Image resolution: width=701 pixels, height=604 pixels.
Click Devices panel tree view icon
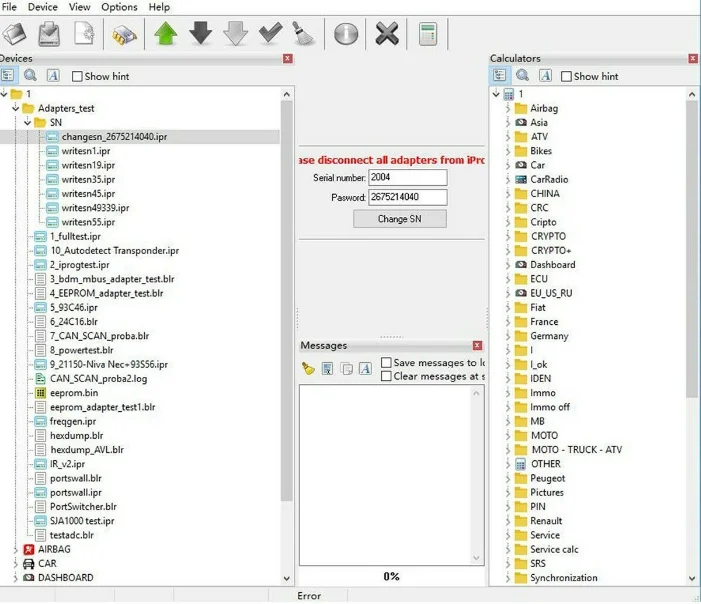pos(8,76)
